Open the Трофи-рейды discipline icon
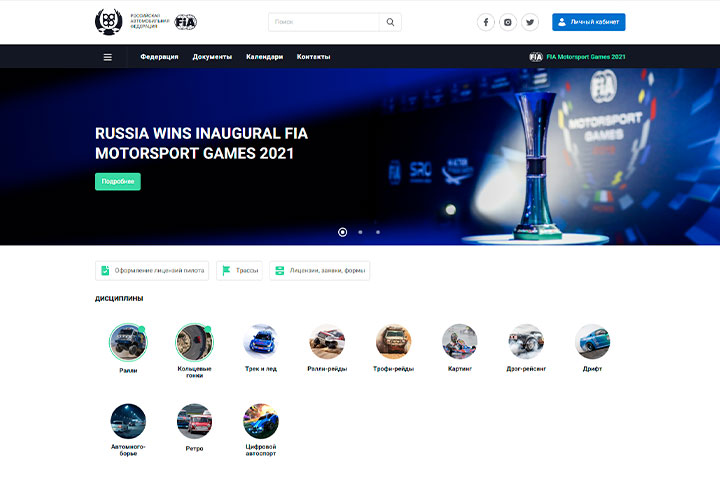Viewport: 720px width, 480px height. click(394, 342)
